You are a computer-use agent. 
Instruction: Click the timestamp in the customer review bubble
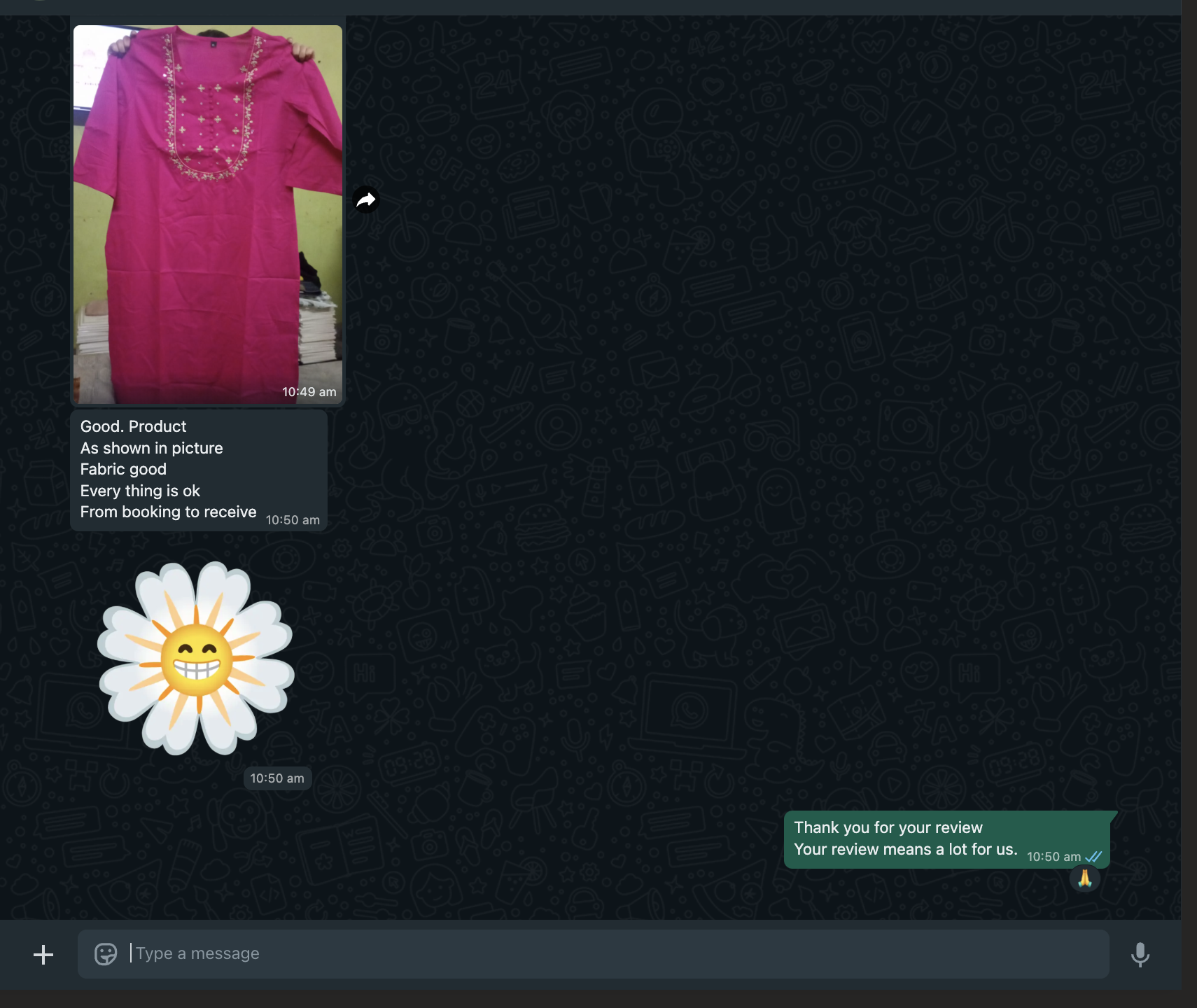pyautogui.click(x=293, y=520)
